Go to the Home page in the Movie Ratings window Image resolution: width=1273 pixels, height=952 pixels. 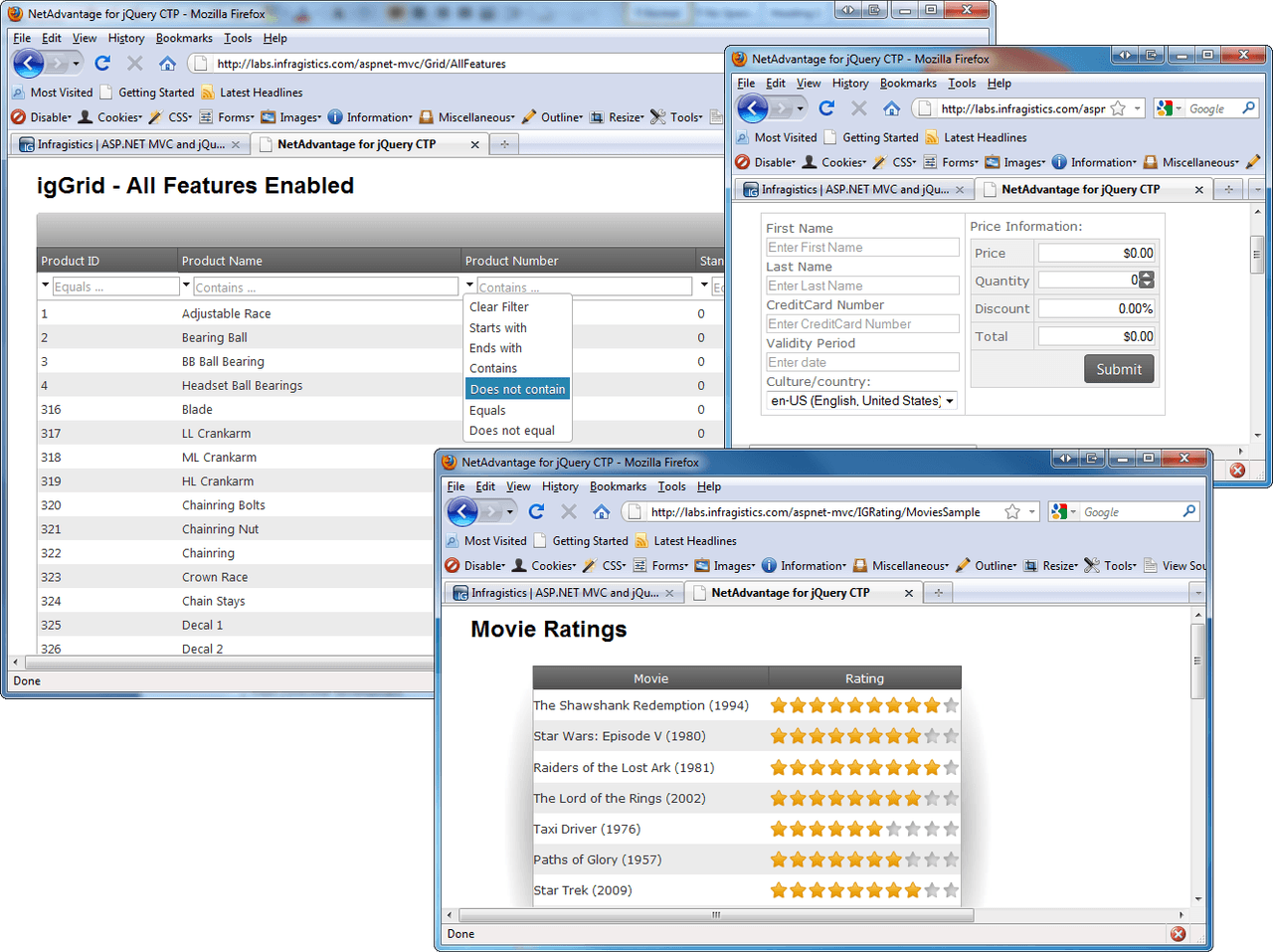coord(602,512)
